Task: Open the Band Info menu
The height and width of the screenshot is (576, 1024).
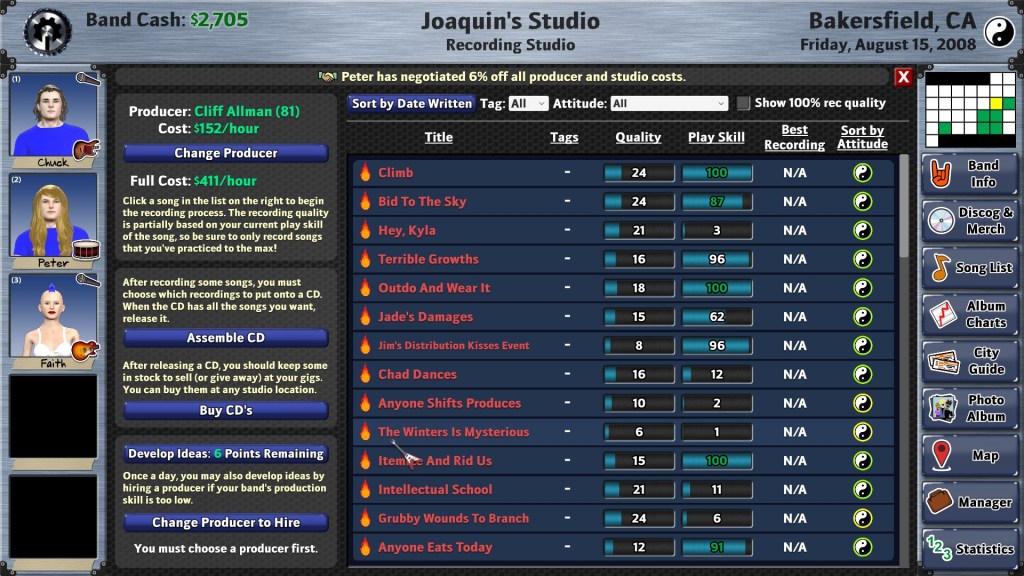Action: click(x=970, y=174)
